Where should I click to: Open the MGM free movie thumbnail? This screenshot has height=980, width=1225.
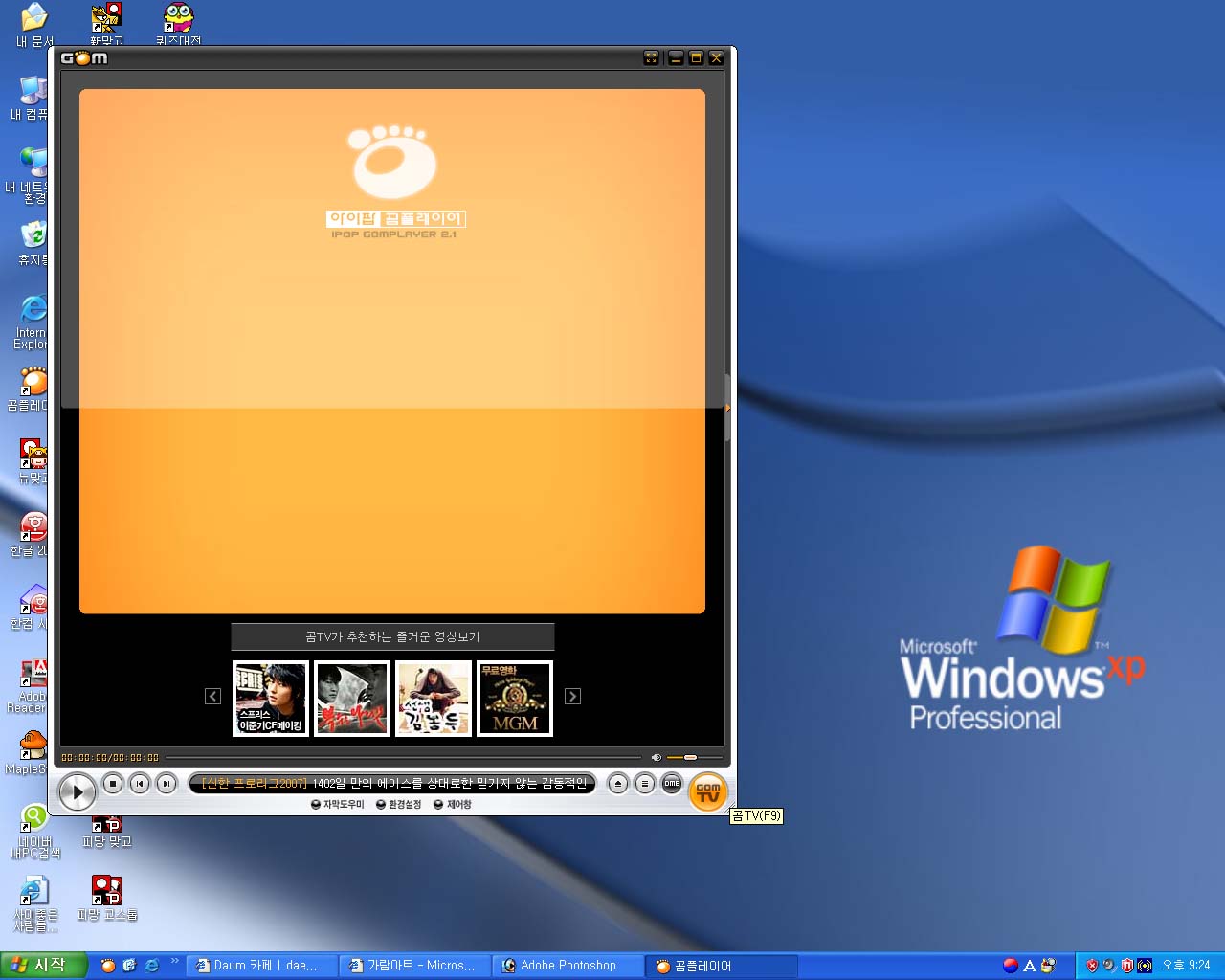[x=515, y=699]
